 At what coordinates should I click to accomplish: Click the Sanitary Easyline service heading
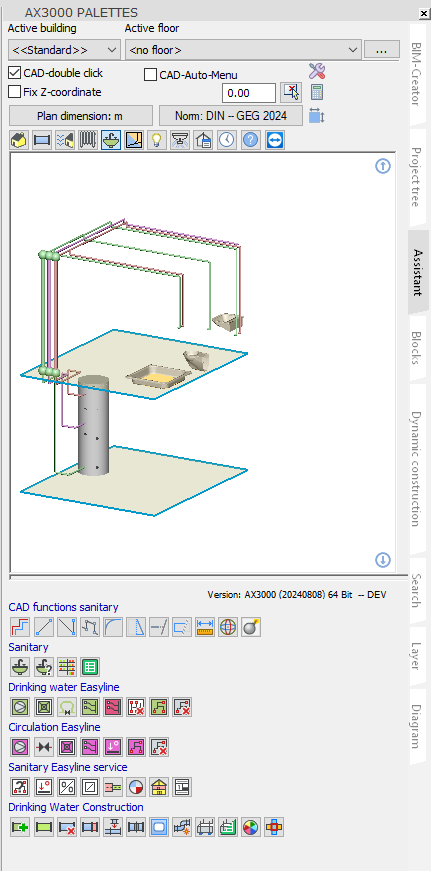coord(68,767)
